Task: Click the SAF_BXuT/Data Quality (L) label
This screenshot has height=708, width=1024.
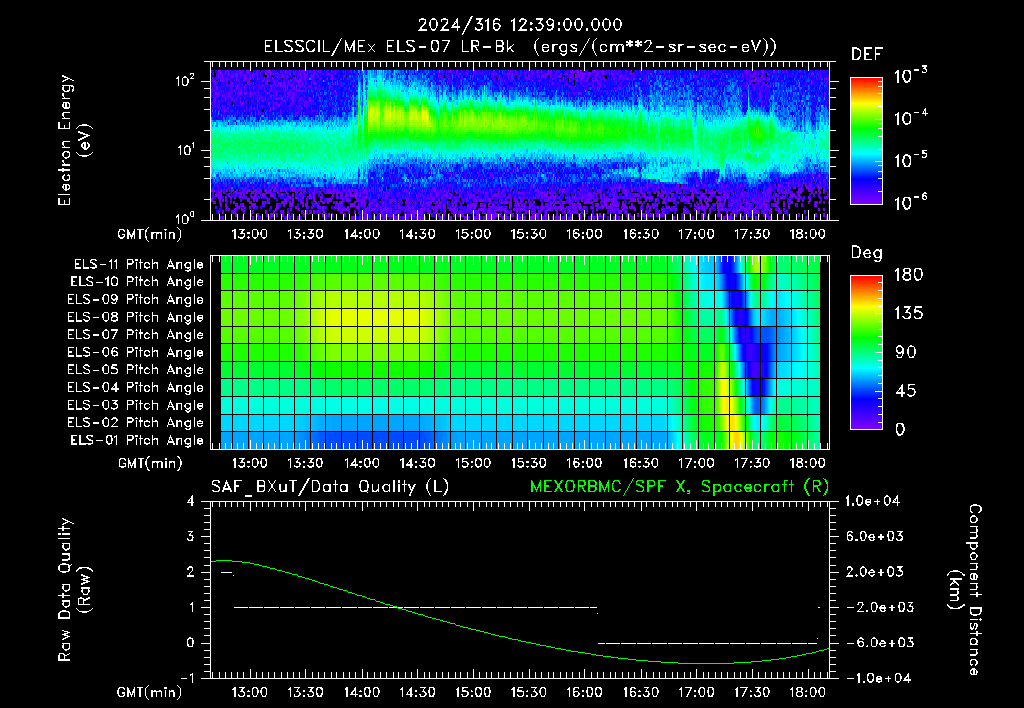Action: 330,487
